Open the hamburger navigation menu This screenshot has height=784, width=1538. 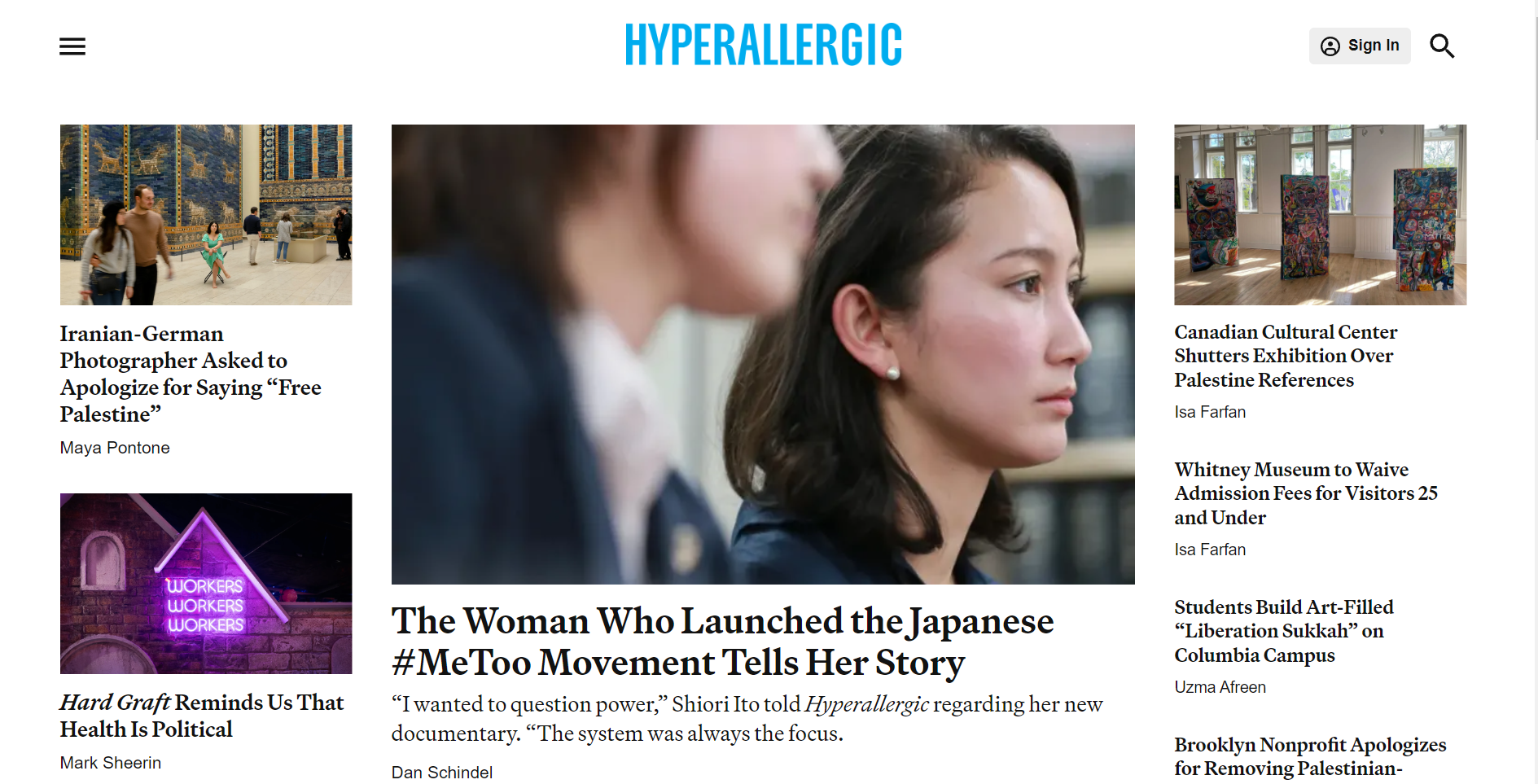pos(72,46)
